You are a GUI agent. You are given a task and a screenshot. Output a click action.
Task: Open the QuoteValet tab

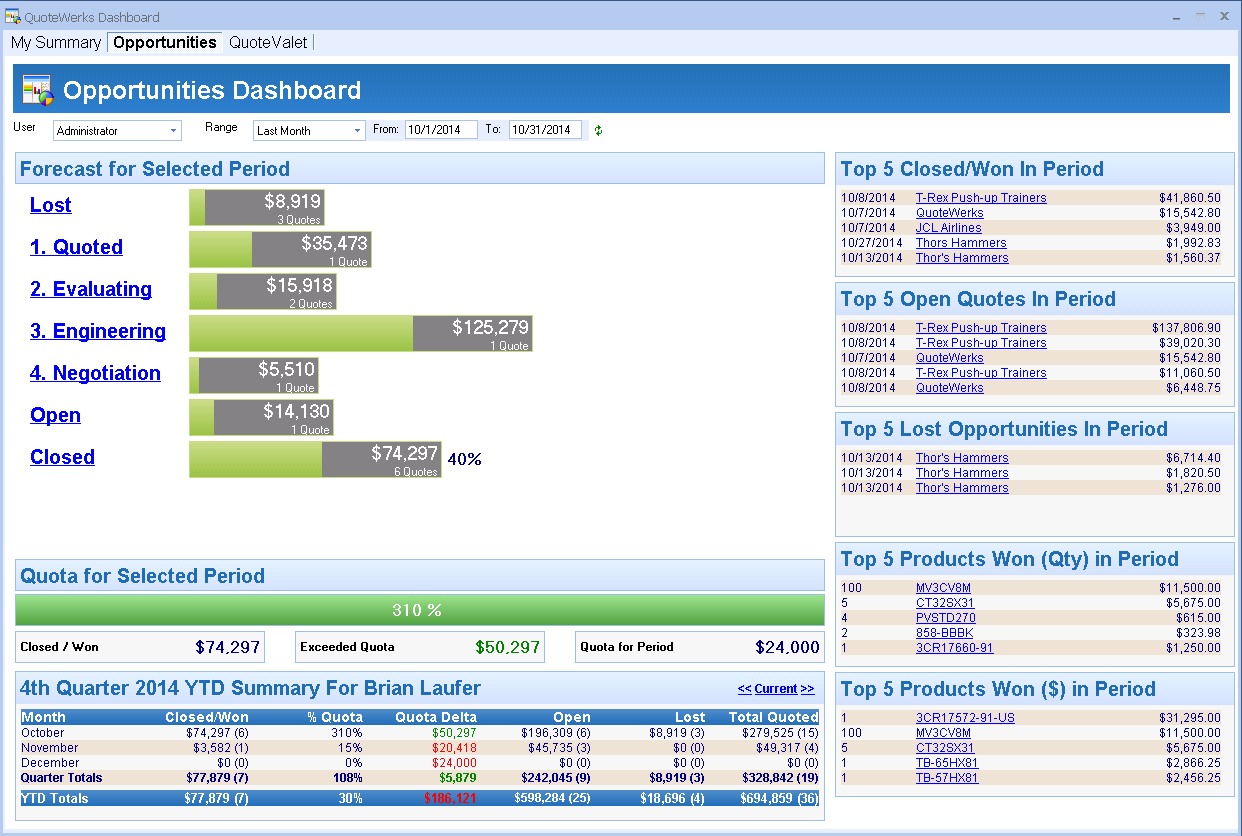coord(268,42)
